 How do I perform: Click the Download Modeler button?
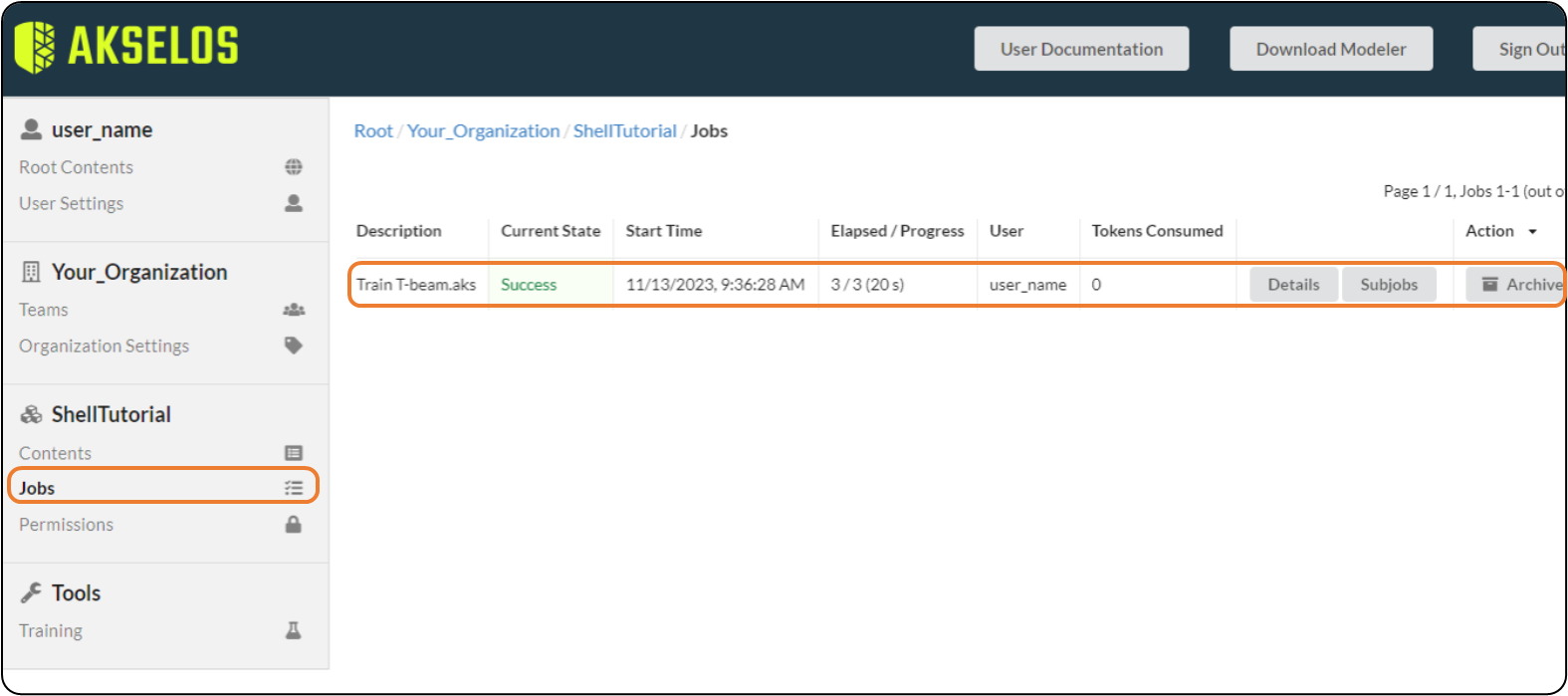tap(1331, 49)
